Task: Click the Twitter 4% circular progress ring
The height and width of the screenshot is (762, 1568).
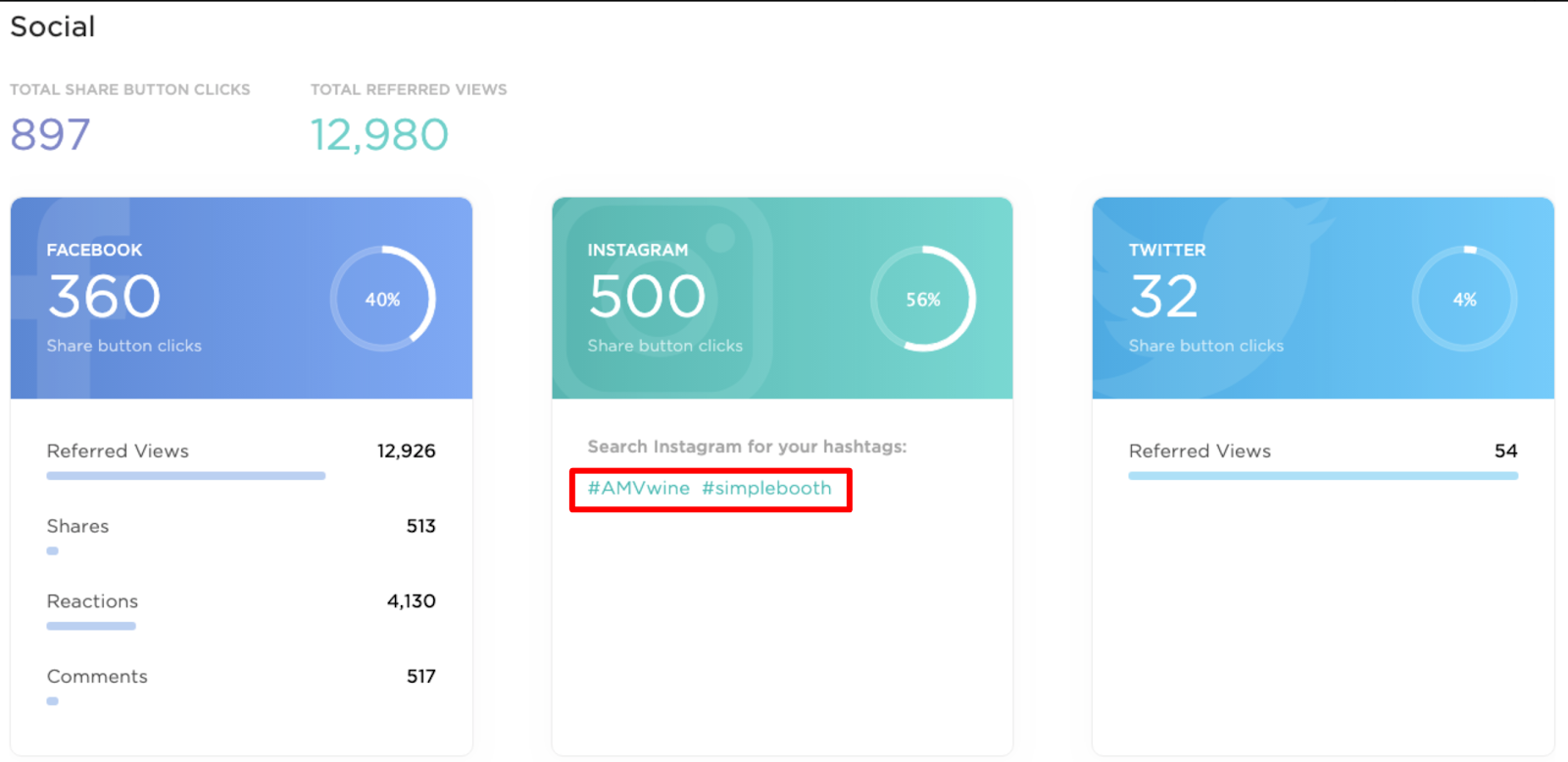Action: pos(1464,299)
